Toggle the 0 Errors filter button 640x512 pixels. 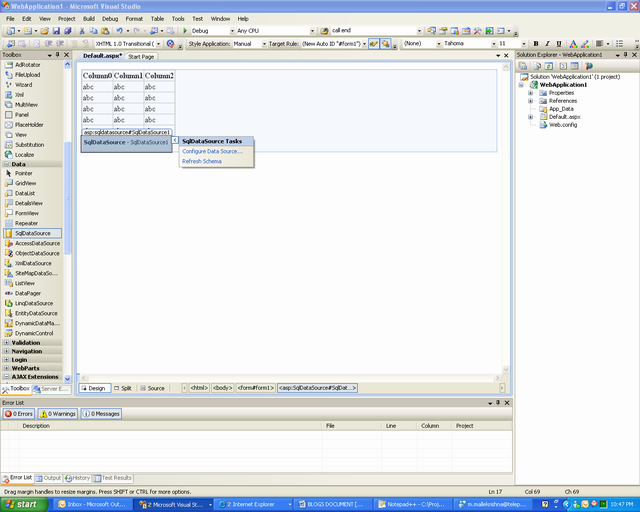tap(19, 414)
